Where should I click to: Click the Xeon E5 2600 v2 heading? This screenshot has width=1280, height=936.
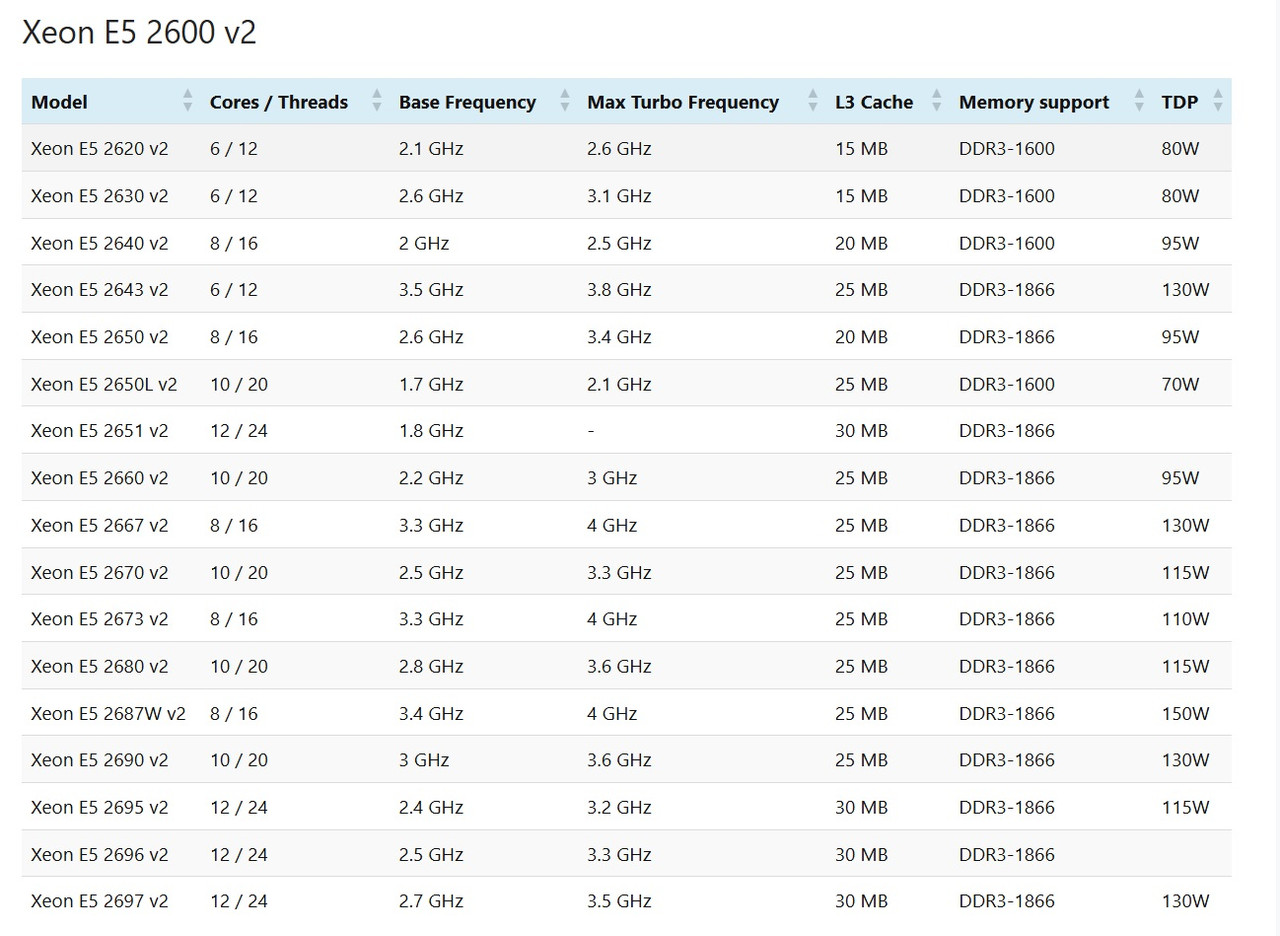coord(139,32)
